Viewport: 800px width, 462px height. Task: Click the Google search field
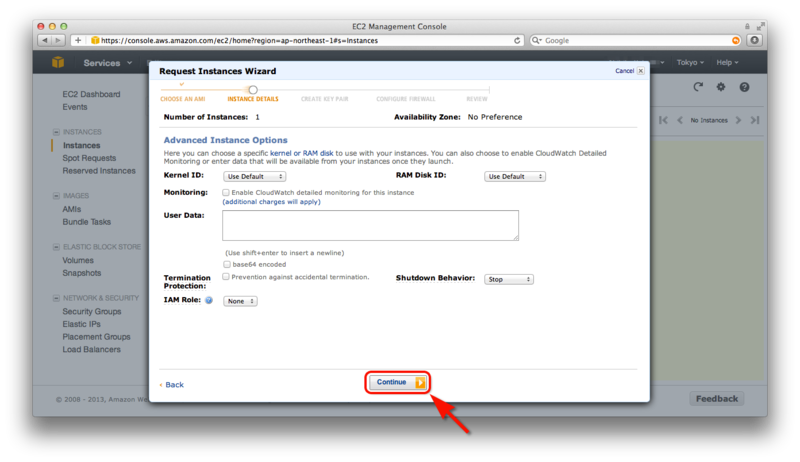636,40
